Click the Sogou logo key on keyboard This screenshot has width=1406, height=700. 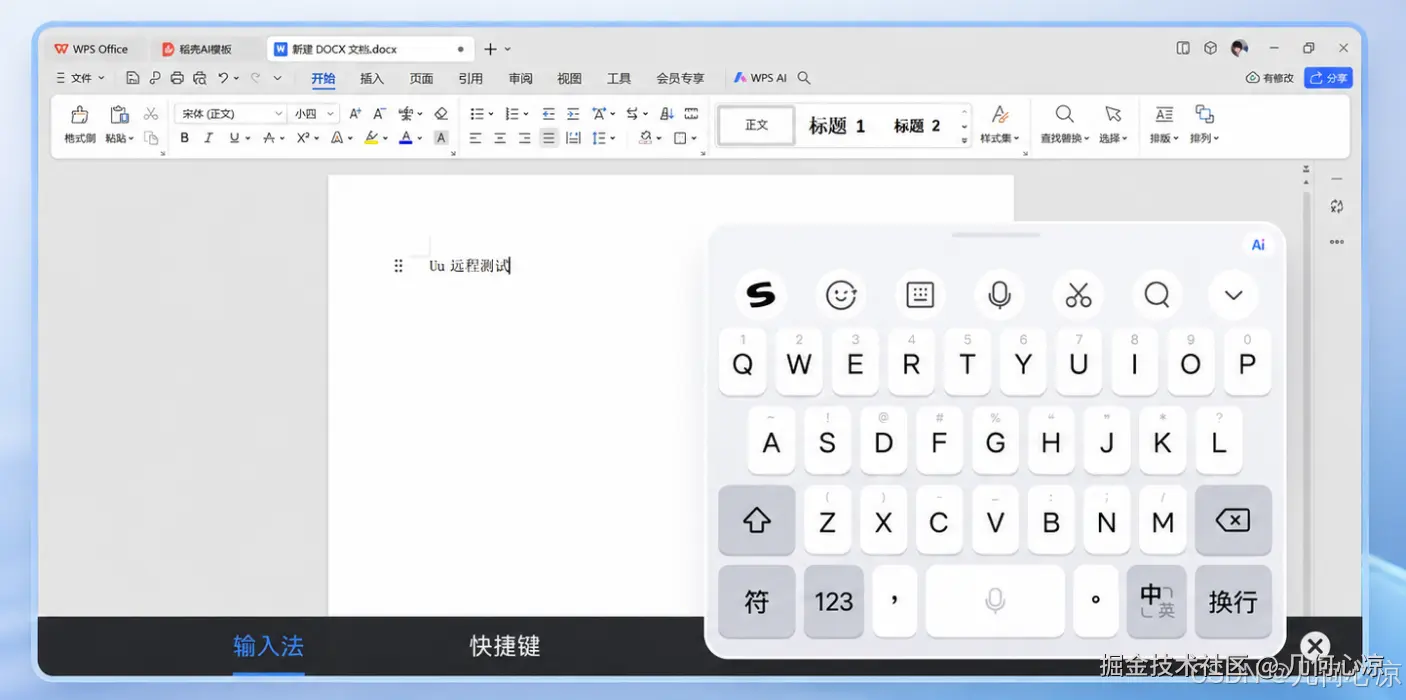tap(761, 294)
